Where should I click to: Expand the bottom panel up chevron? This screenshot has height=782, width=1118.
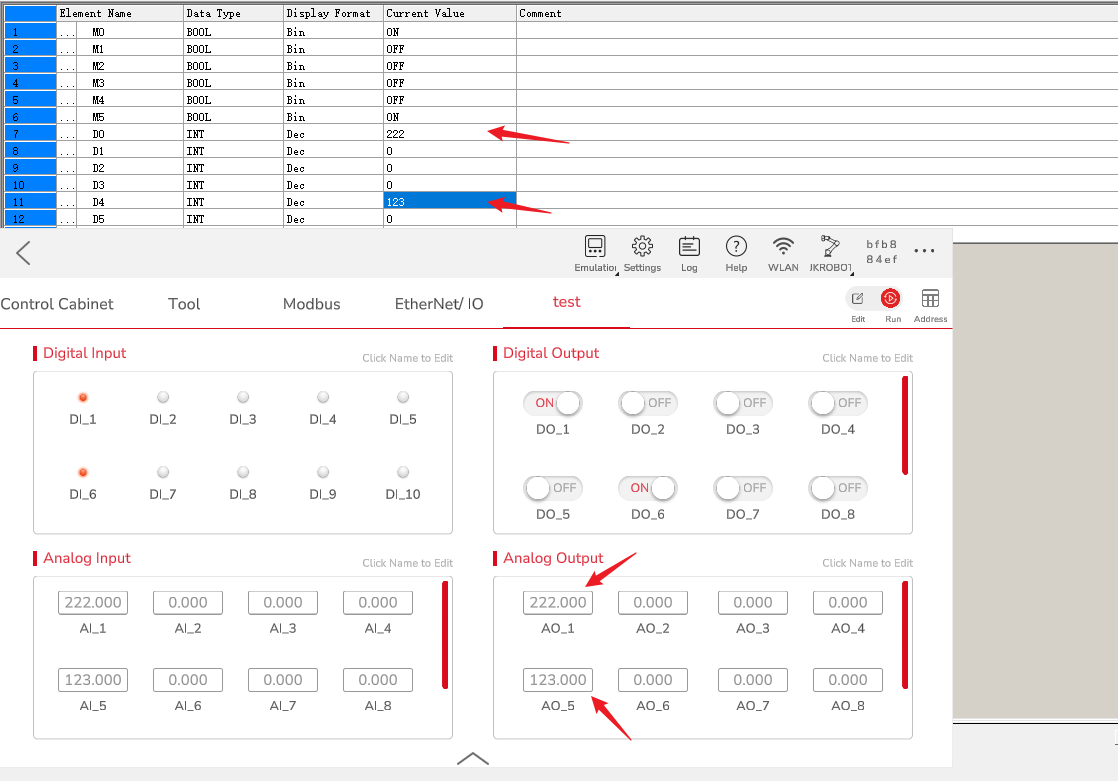pyautogui.click(x=473, y=759)
